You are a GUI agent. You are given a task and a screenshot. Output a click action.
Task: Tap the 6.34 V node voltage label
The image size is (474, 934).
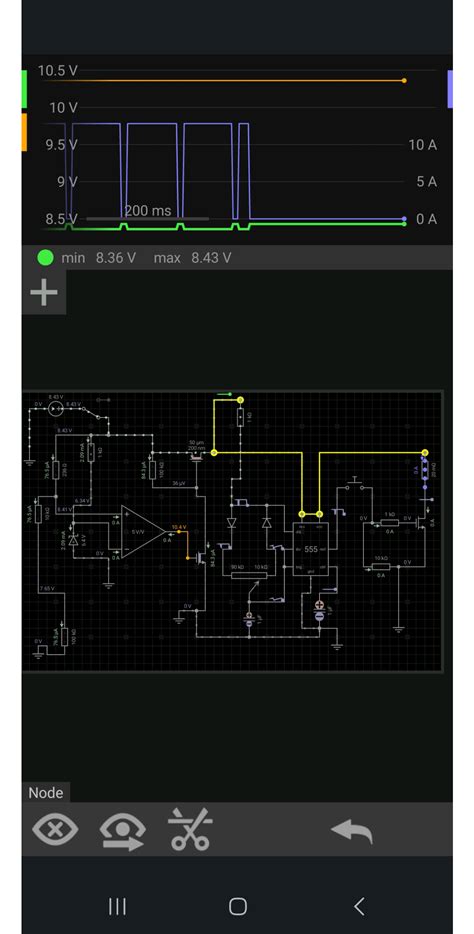coord(82,501)
